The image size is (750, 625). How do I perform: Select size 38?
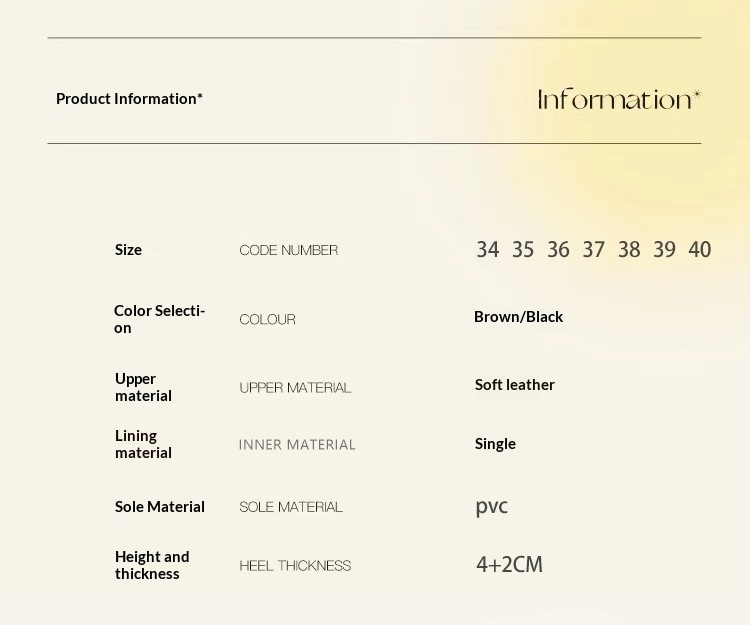629,250
